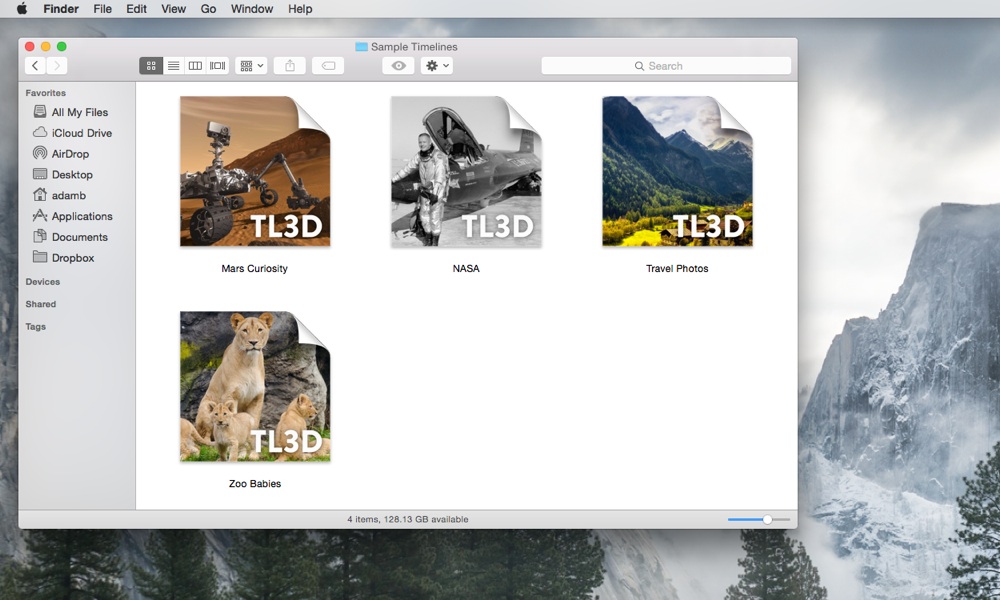1000x600 pixels.
Task: Click the AirDrop radar icon
Action: coord(40,153)
